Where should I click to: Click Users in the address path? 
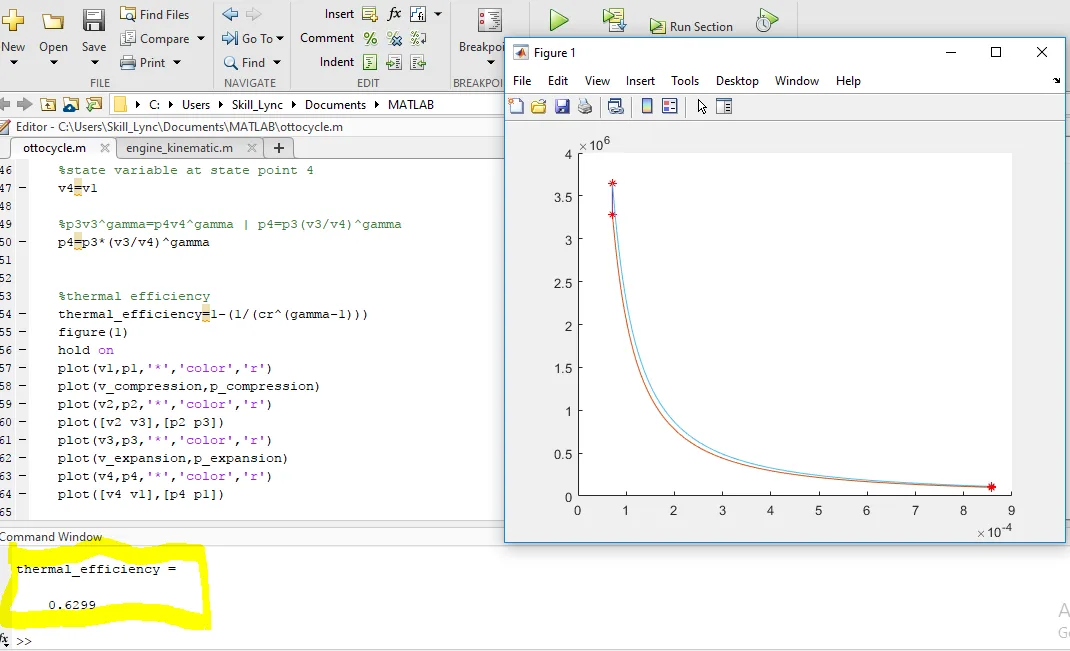[x=196, y=105]
